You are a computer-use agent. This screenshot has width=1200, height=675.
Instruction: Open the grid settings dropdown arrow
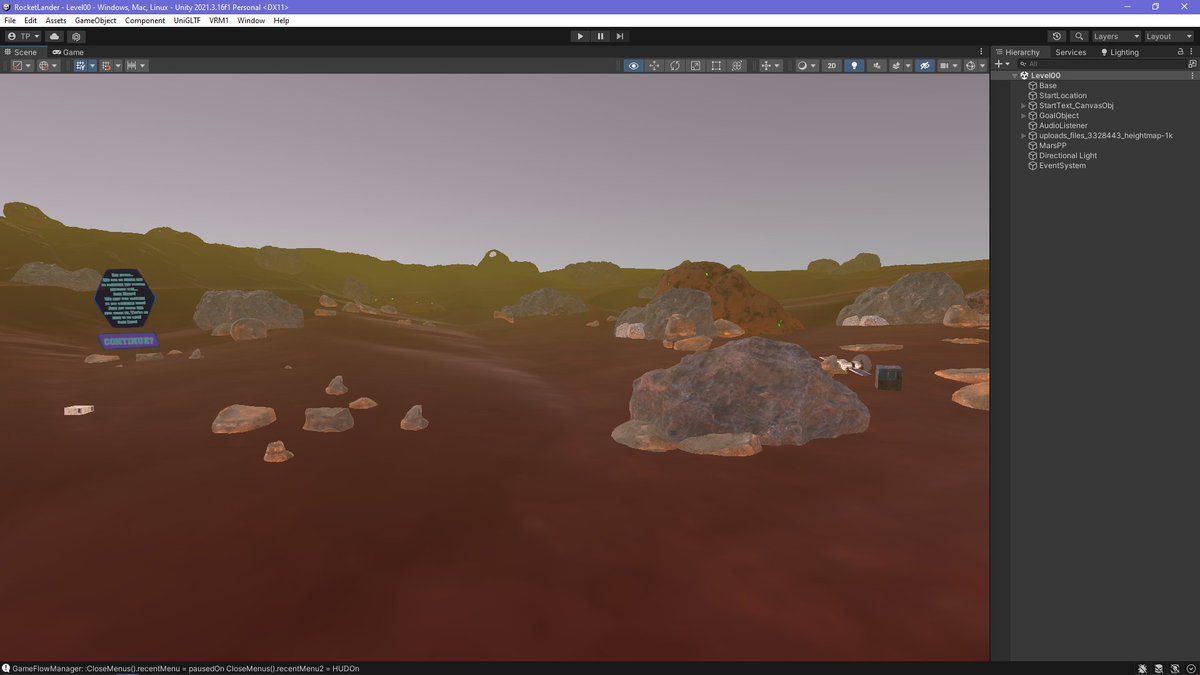coord(93,66)
